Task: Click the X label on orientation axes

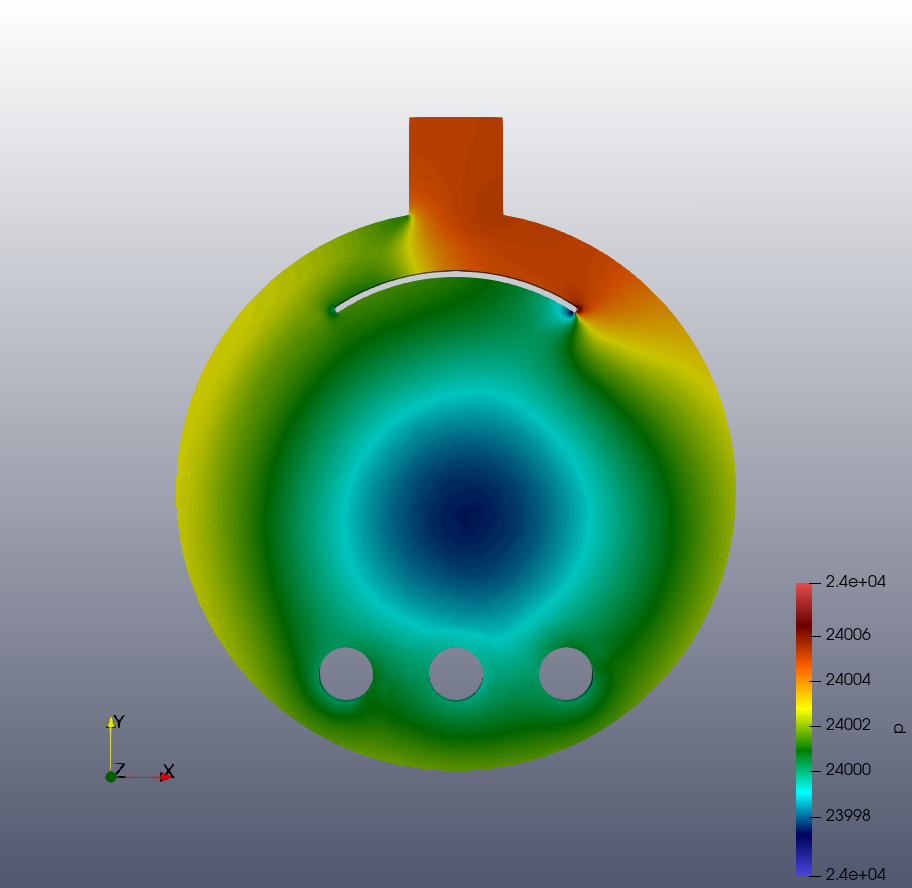Action: (169, 771)
